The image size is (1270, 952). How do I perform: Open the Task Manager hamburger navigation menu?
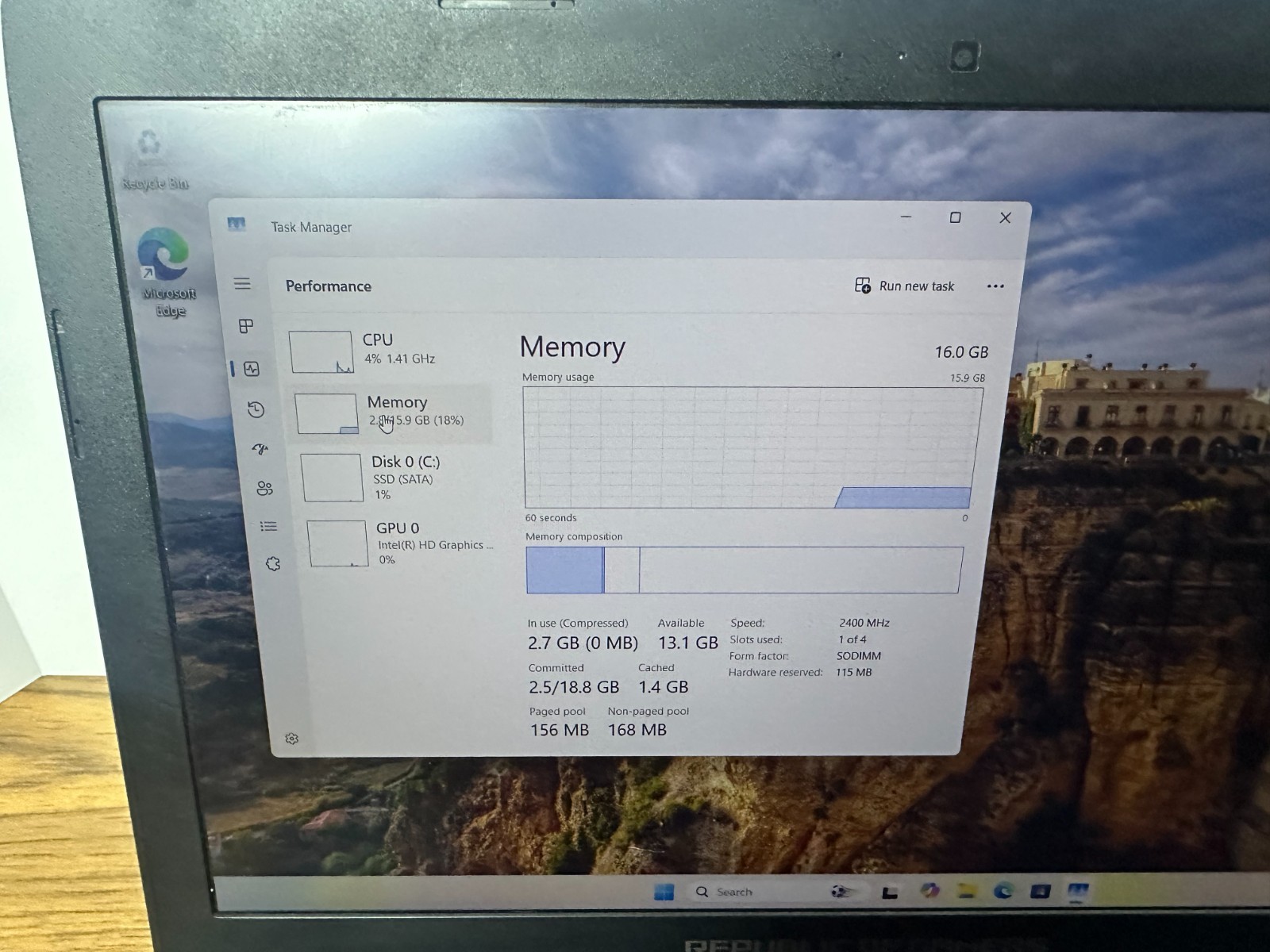point(242,284)
